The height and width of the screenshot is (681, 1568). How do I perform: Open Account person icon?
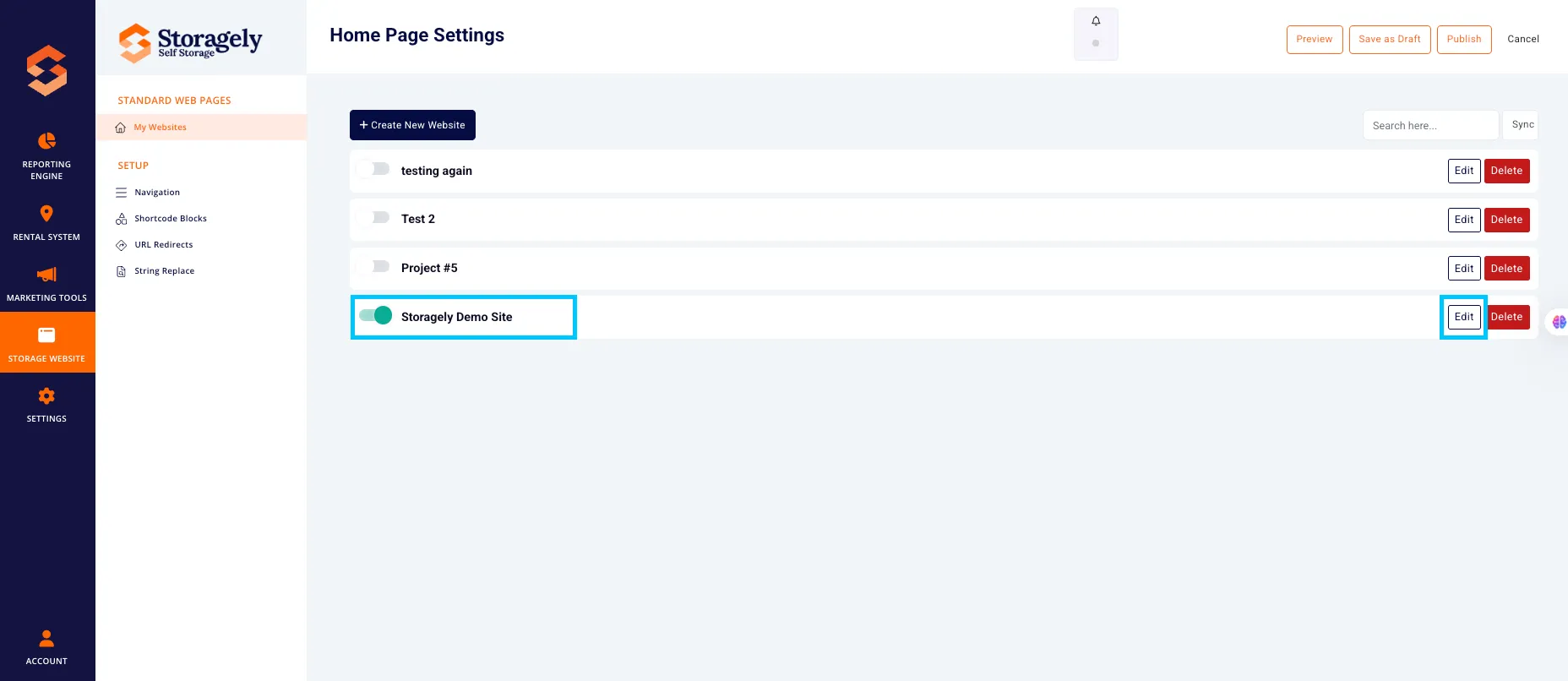pos(46,638)
